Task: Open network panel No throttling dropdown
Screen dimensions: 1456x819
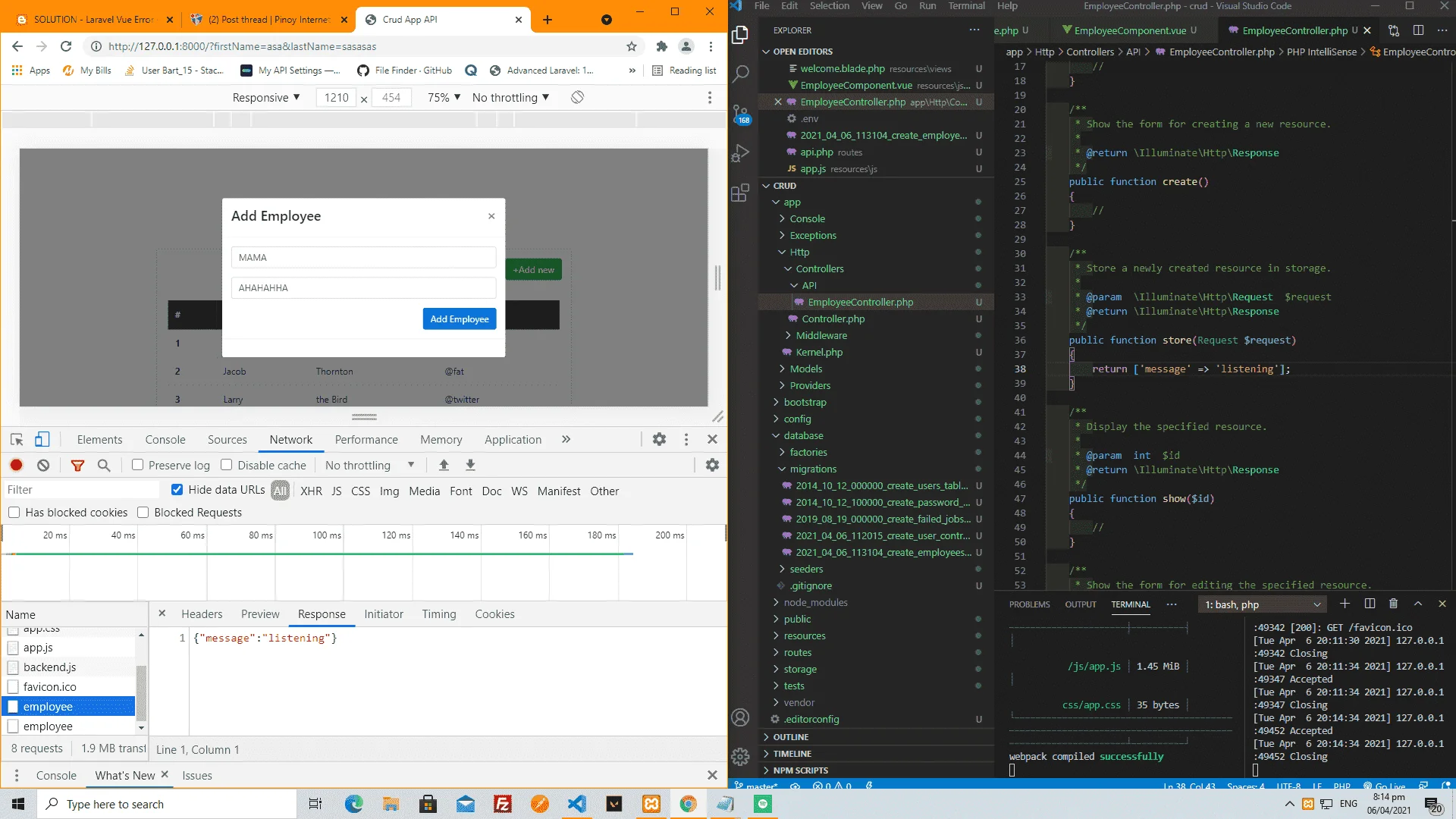Action: (x=370, y=465)
